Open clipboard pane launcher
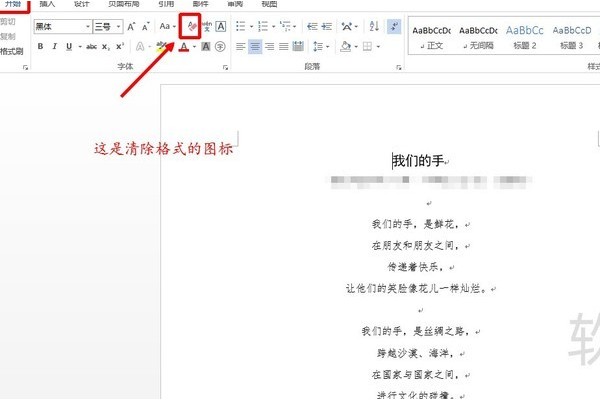 (25, 67)
